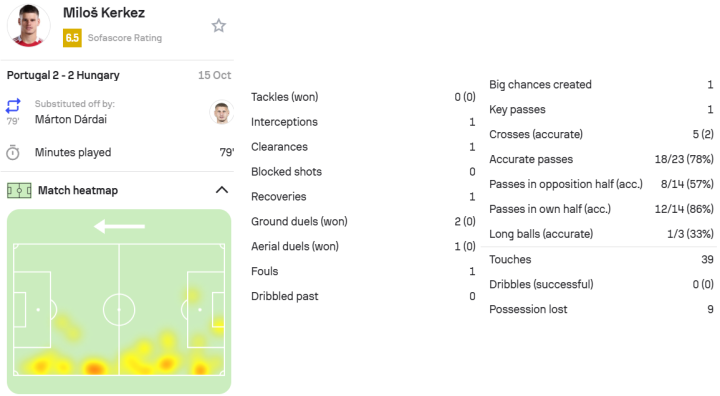Click the substitution arrows icon
720x396 pixels.
tap(13, 106)
